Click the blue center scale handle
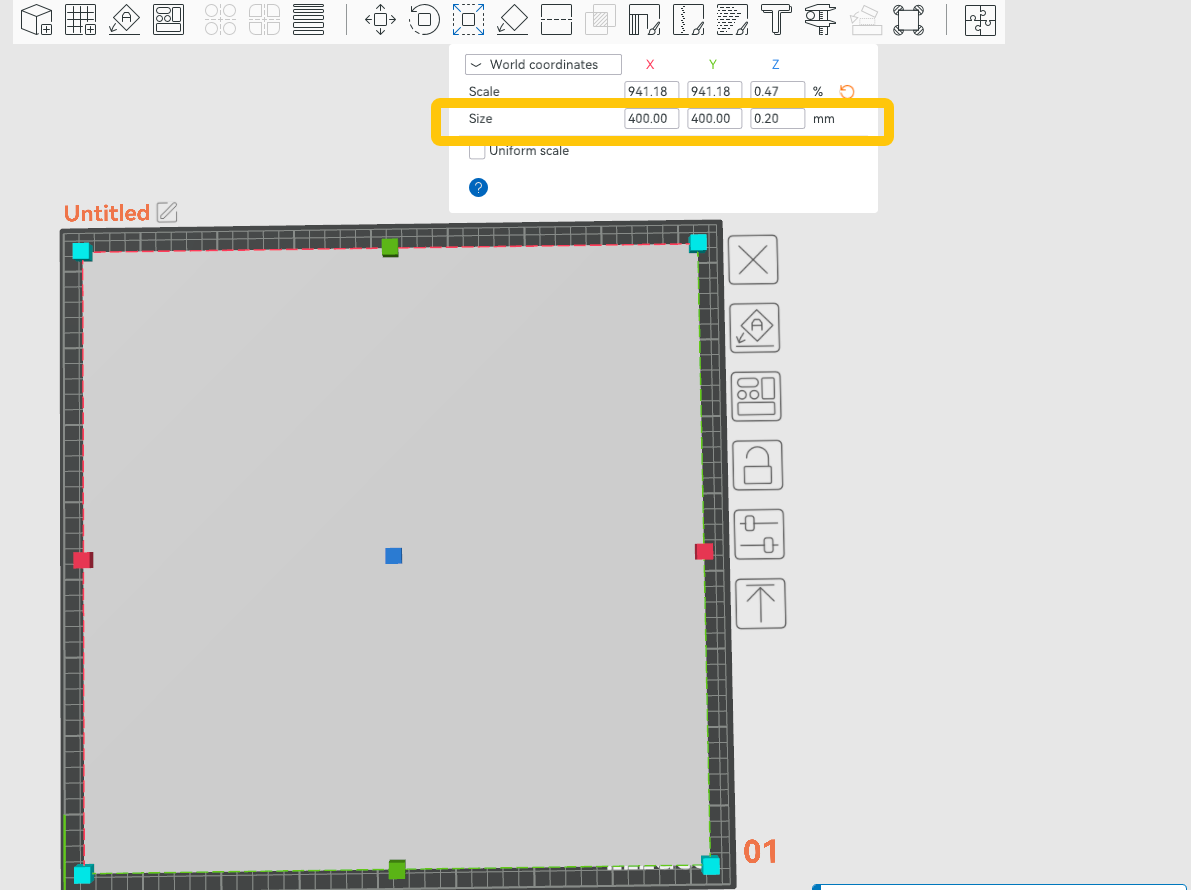Viewport: 1191px width, 890px height. click(x=394, y=556)
